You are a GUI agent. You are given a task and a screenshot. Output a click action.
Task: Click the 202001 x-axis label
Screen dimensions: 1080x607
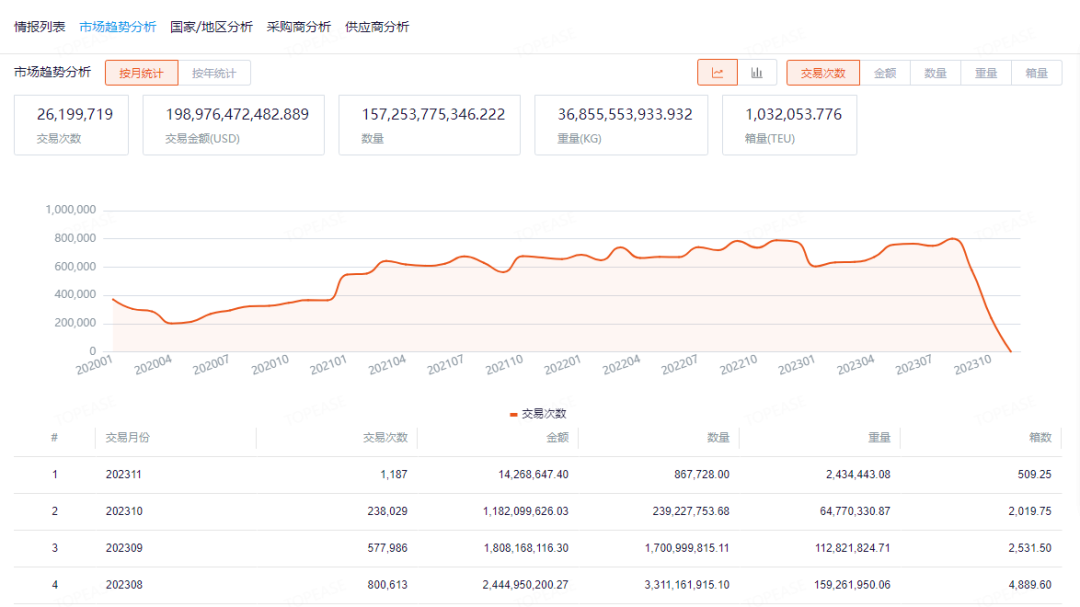[x=94, y=365]
